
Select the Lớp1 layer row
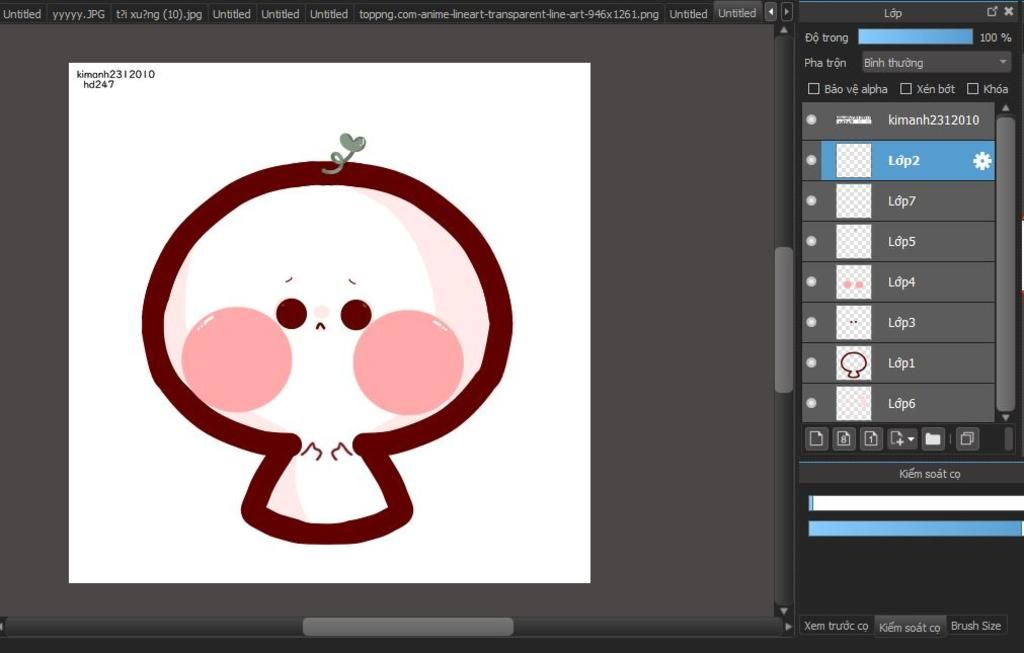click(x=899, y=363)
